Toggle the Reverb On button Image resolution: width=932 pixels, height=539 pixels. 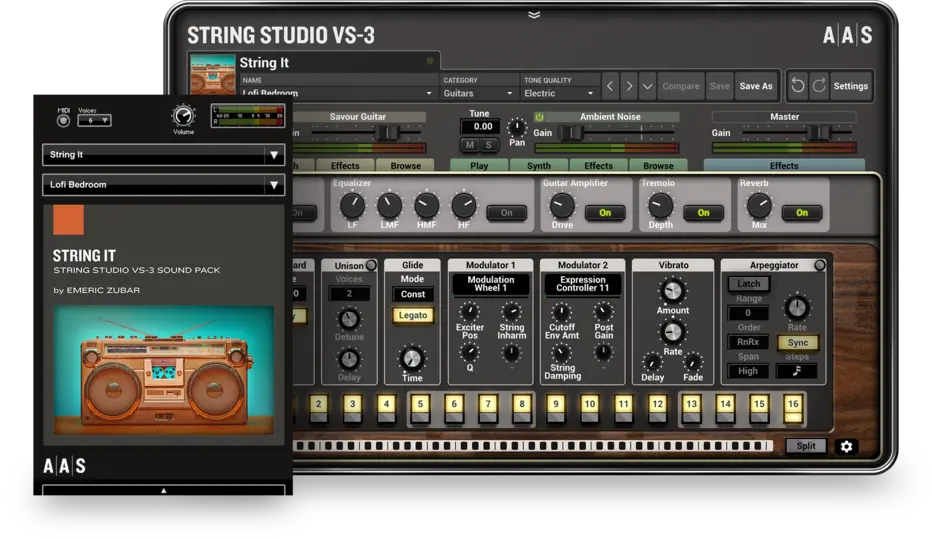pyautogui.click(x=802, y=213)
